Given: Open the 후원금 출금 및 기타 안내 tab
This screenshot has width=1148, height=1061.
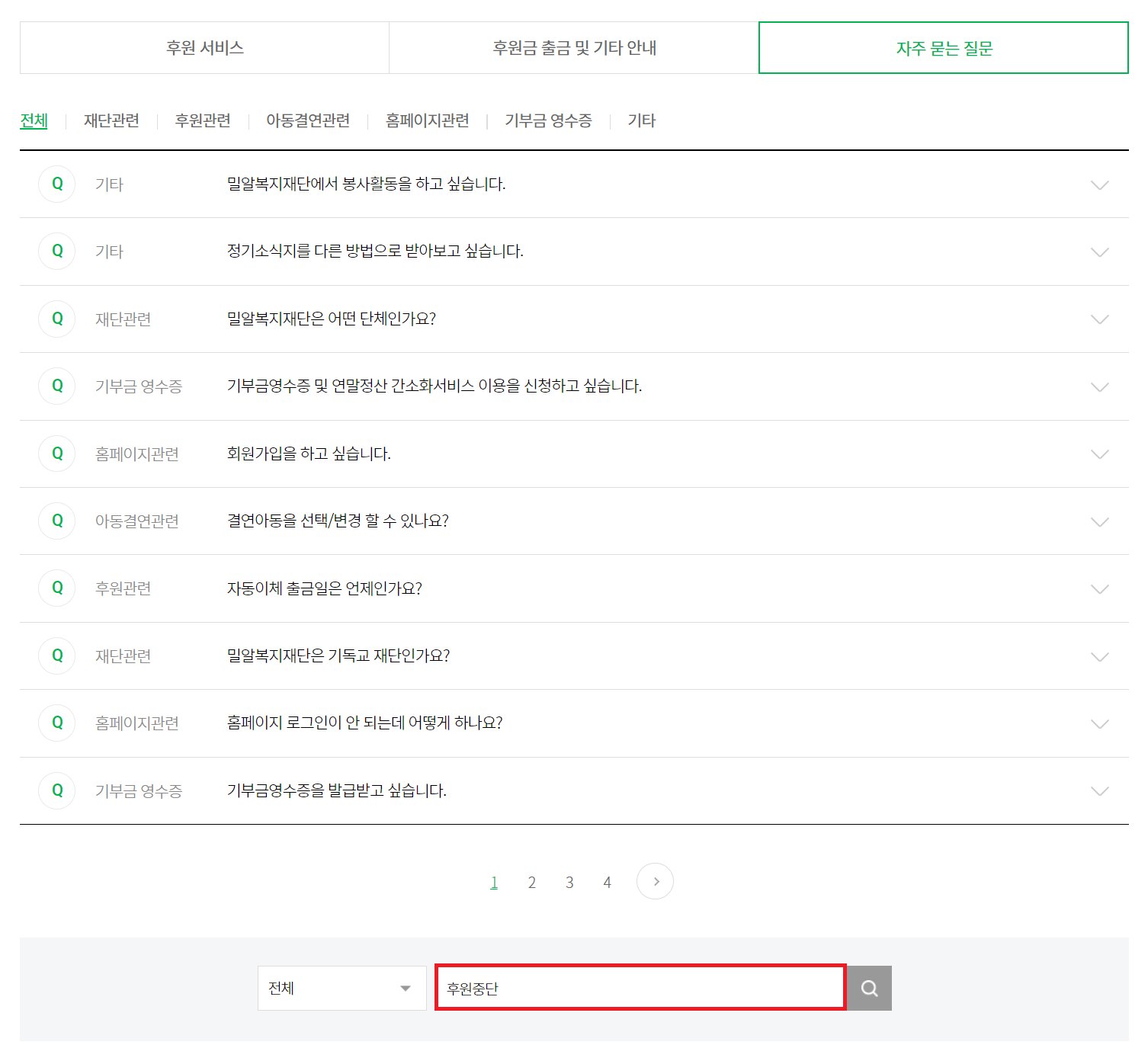Looking at the screenshot, I should click(x=574, y=47).
